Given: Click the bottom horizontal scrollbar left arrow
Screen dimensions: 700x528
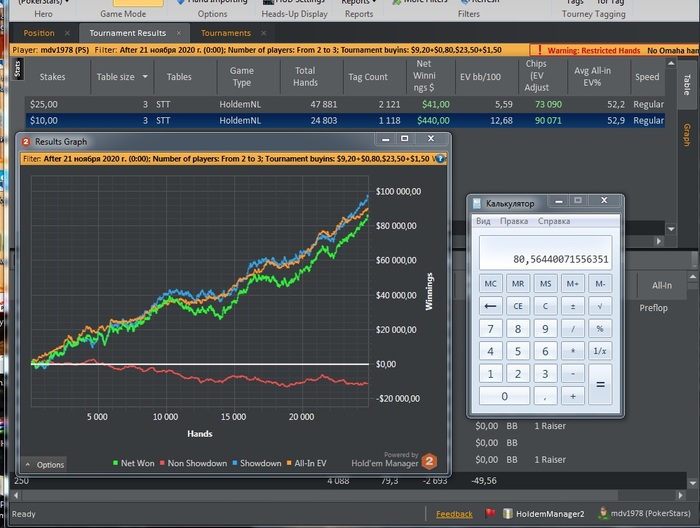Looking at the screenshot, I should [16, 495].
